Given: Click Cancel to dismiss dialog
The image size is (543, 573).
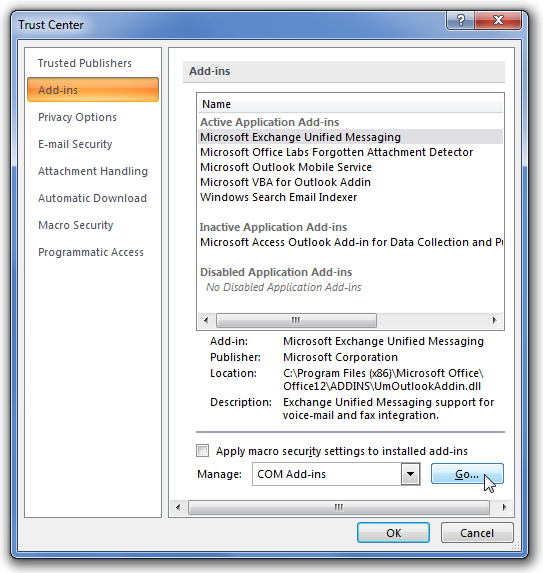Looking at the screenshot, I should tap(477, 533).
